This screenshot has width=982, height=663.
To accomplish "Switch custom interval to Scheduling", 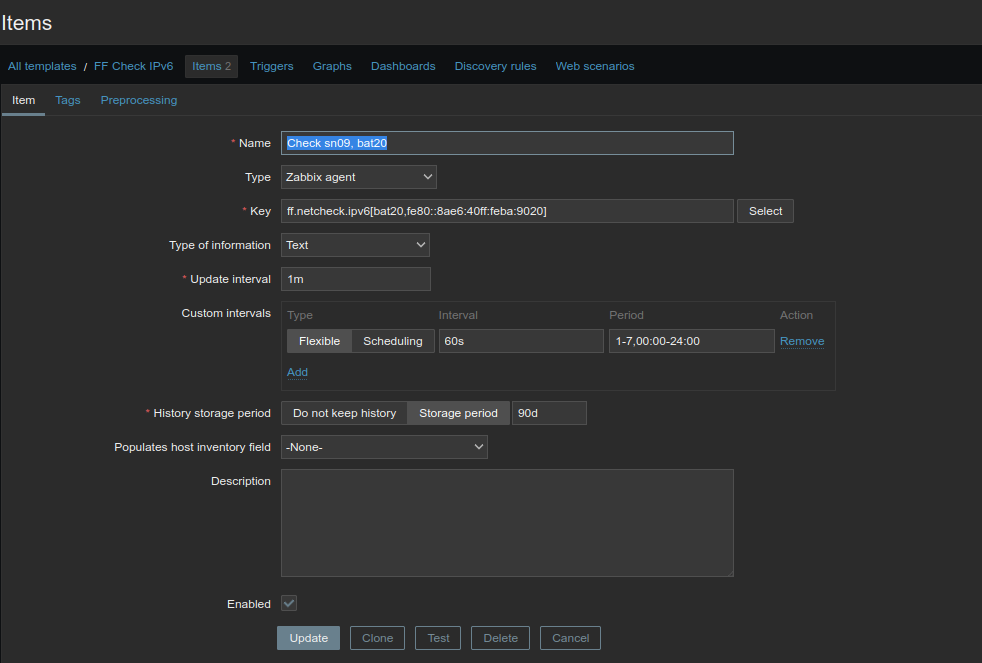I will coord(392,341).
